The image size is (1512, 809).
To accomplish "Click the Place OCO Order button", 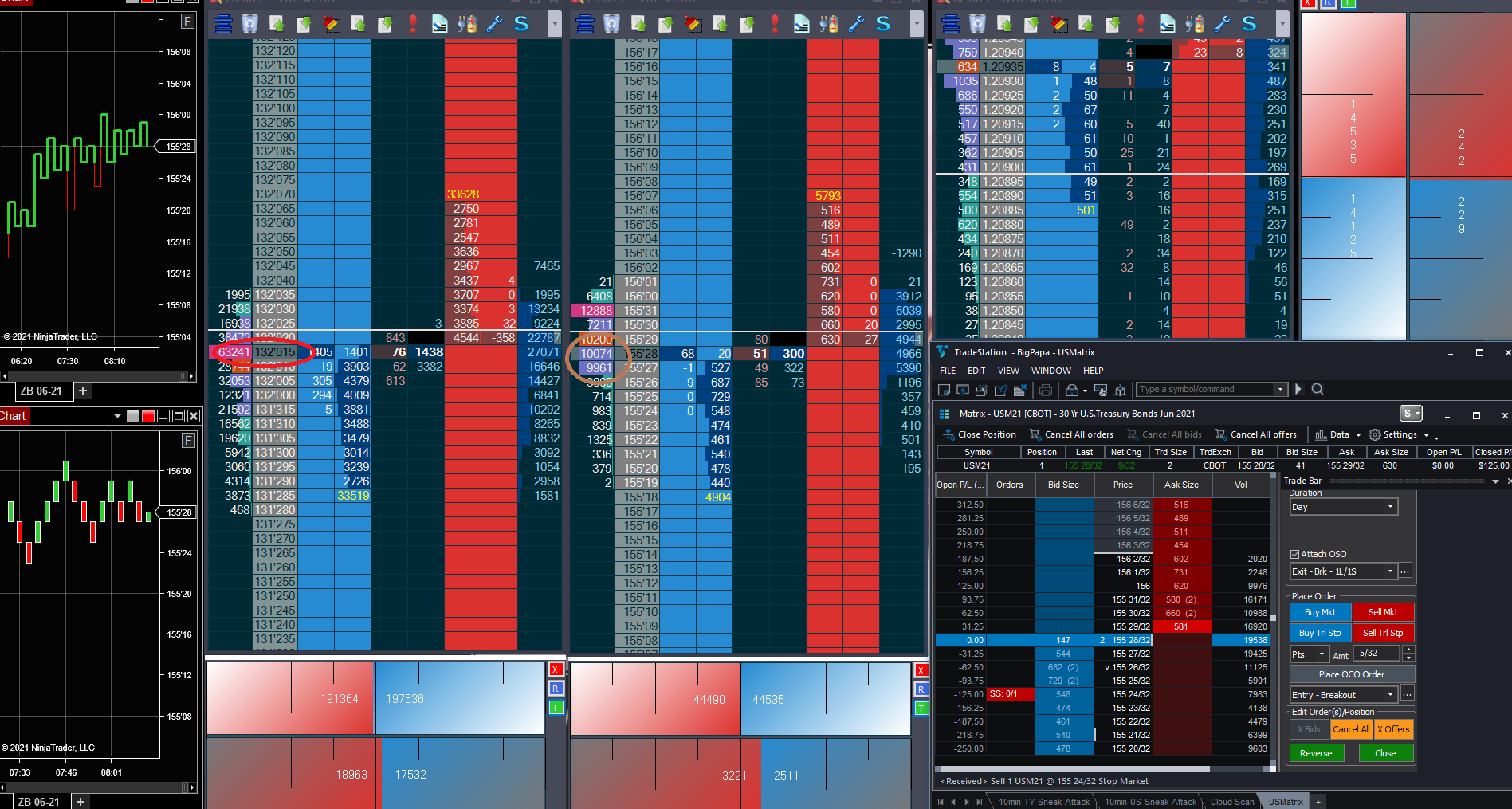I will click(x=1351, y=674).
